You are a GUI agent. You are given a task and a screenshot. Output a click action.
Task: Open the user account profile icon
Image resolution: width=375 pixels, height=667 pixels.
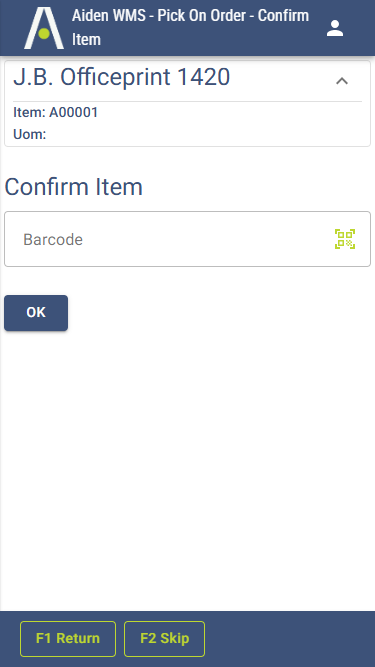pyautogui.click(x=335, y=28)
